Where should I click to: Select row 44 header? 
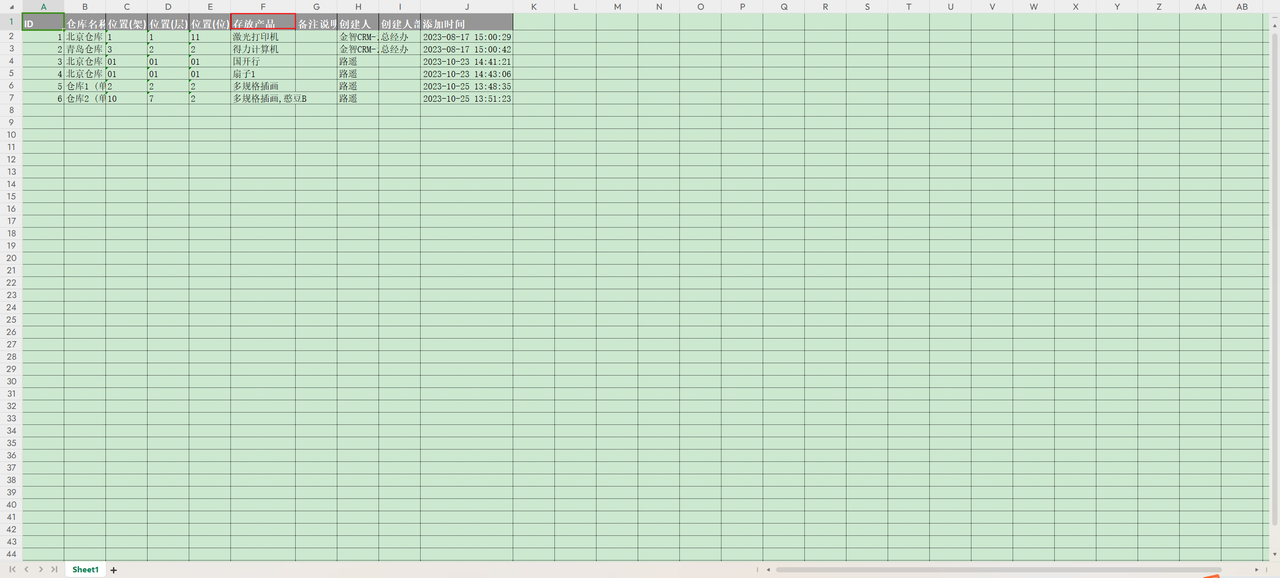[x=11, y=554]
